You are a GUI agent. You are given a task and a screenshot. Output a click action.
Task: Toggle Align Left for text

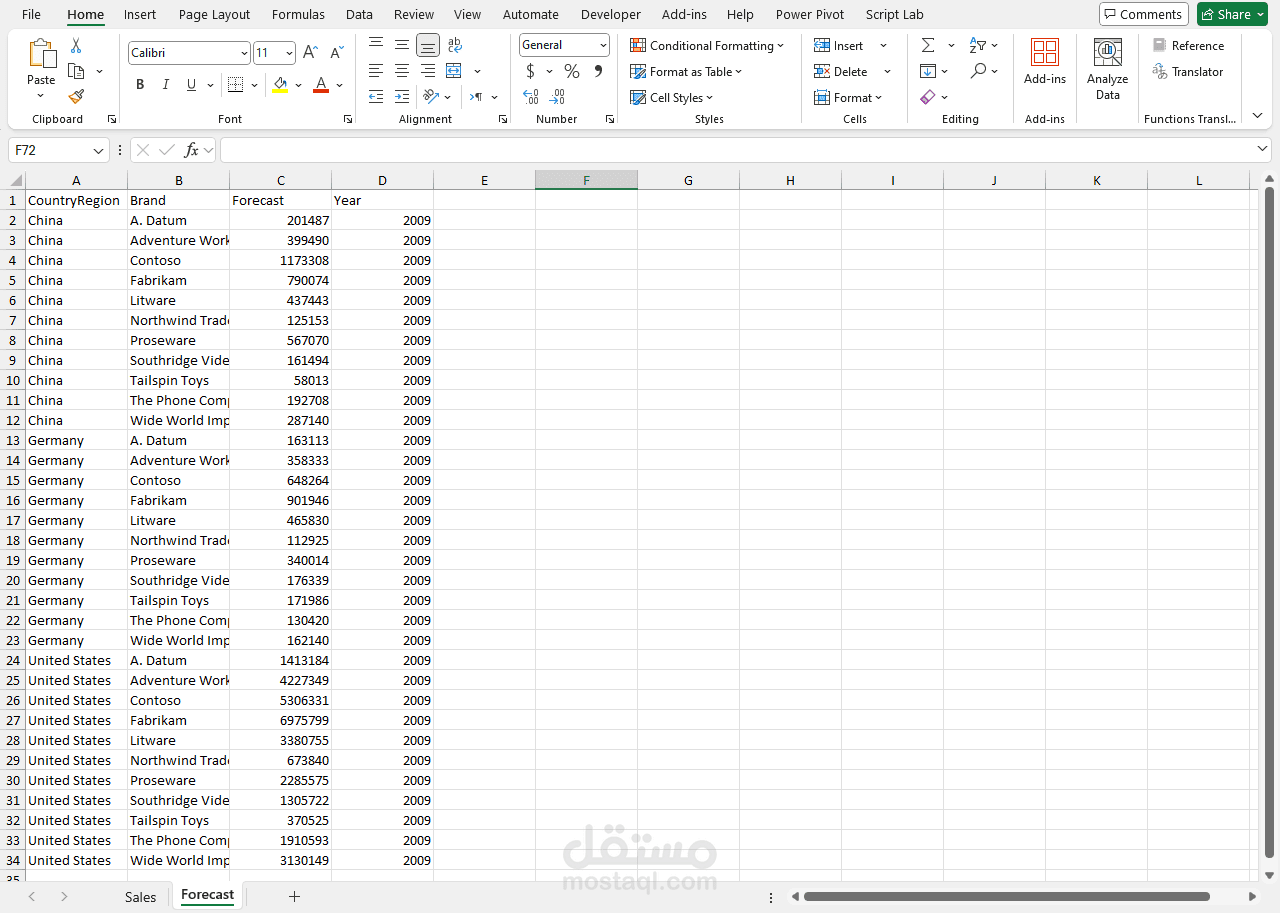376,71
